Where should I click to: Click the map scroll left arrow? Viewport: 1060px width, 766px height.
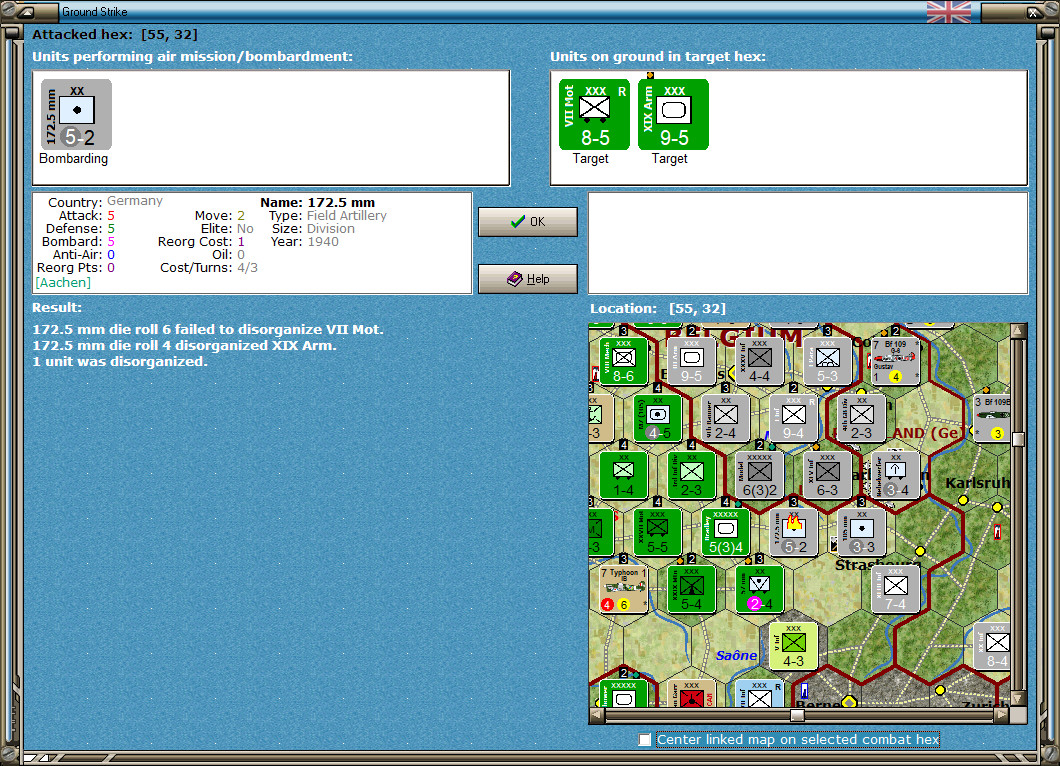(597, 715)
